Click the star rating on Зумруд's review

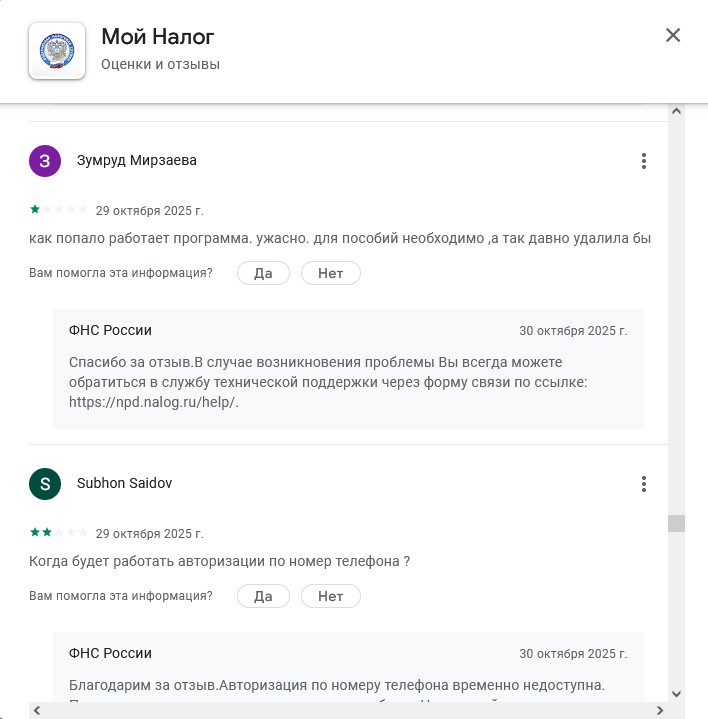point(59,210)
